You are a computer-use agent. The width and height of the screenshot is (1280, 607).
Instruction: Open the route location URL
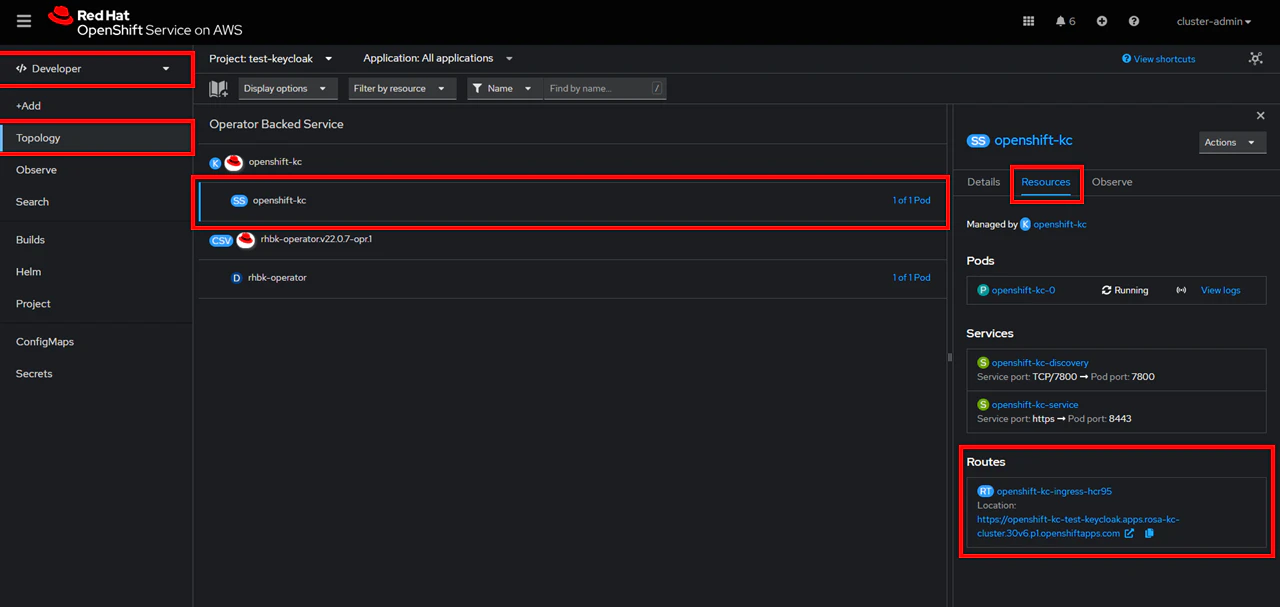[x=1079, y=526]
